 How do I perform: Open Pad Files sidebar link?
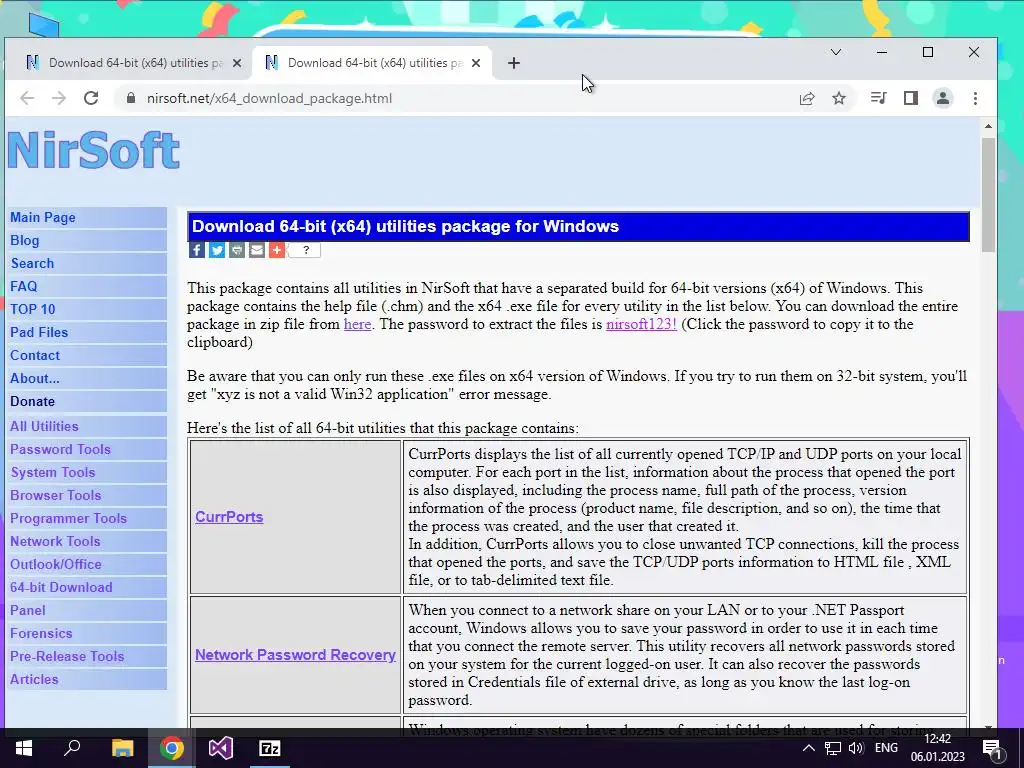[x=39, y=332]
